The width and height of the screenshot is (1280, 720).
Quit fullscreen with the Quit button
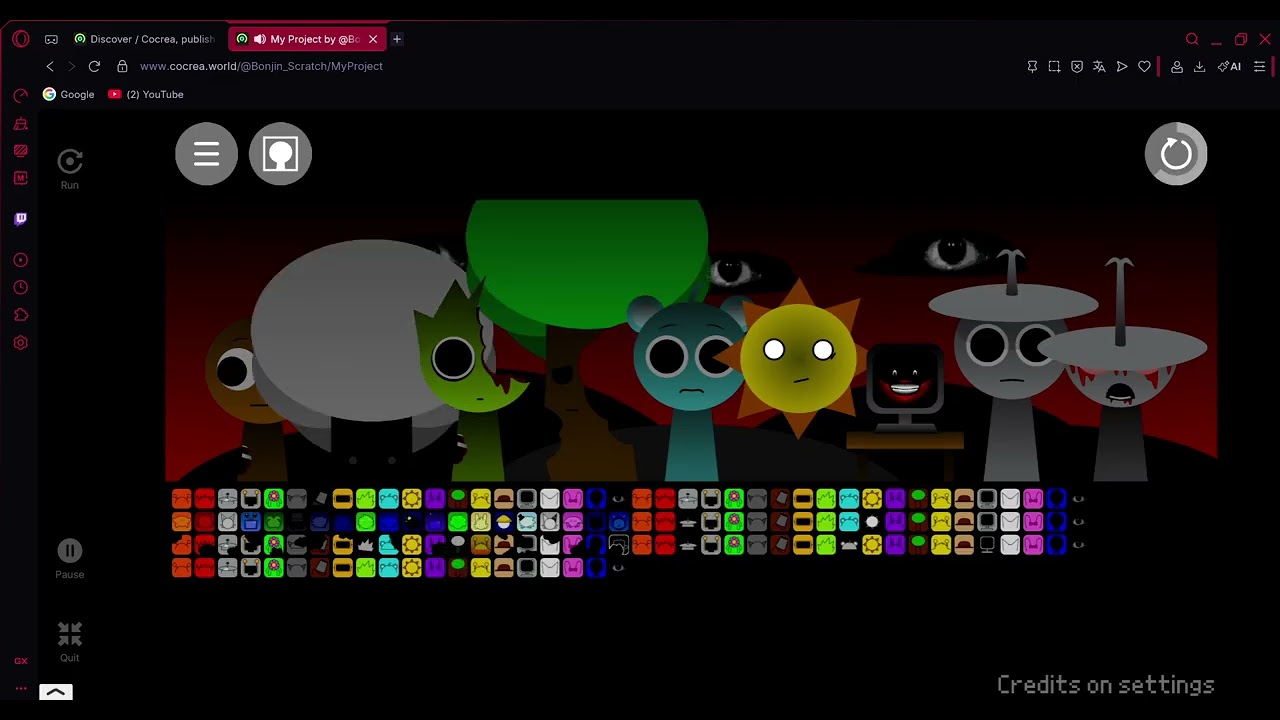point(69,641)
